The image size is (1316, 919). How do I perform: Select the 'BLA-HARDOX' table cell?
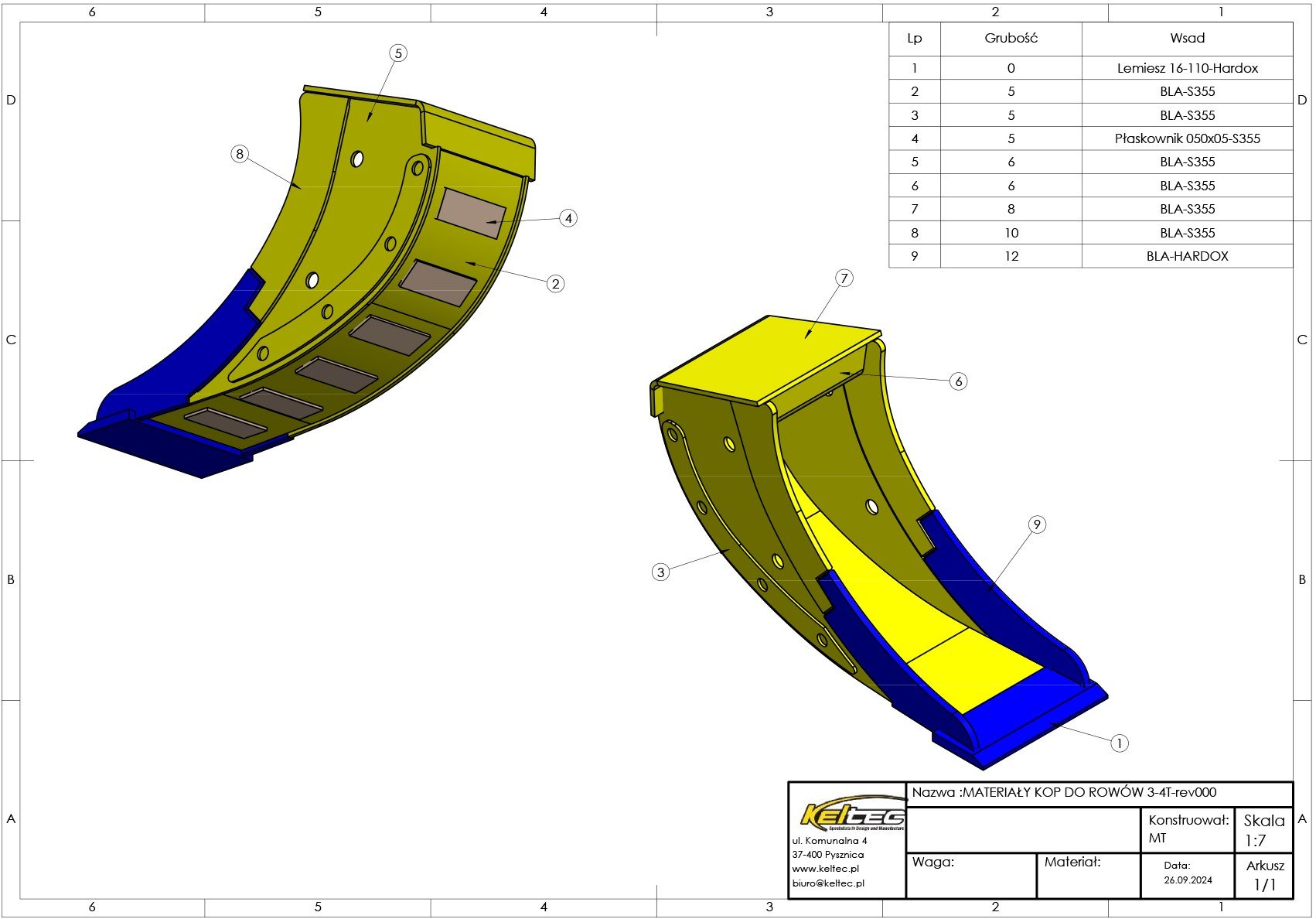(x=1187, y=256)
